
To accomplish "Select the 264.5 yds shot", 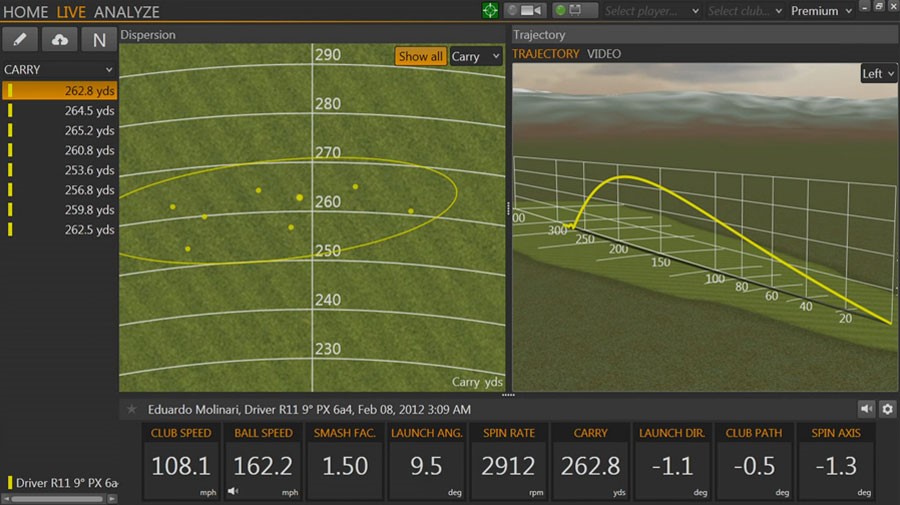I will [60, 110].
